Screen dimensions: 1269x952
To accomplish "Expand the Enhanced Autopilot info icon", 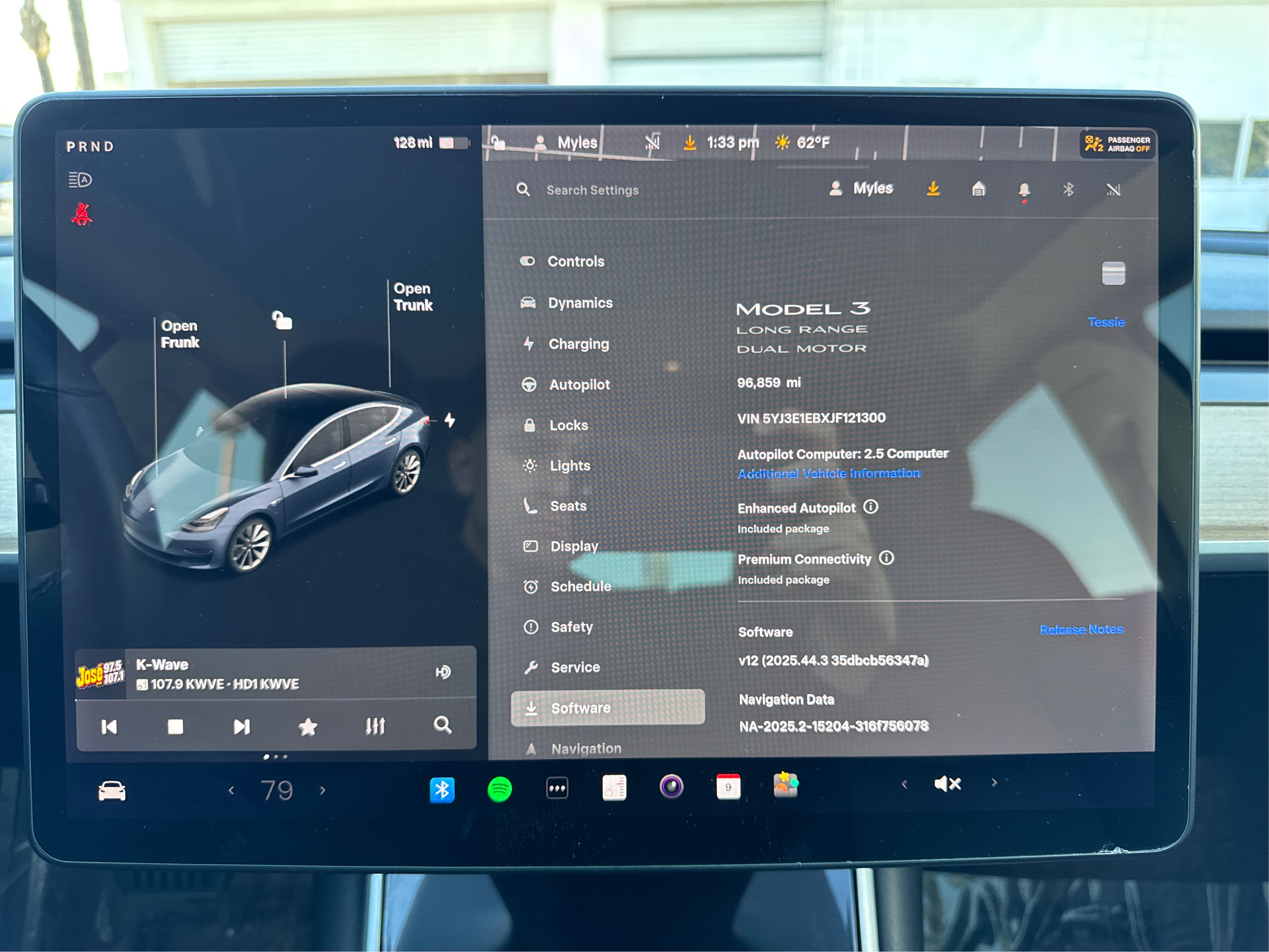I will tap(870, 507).
